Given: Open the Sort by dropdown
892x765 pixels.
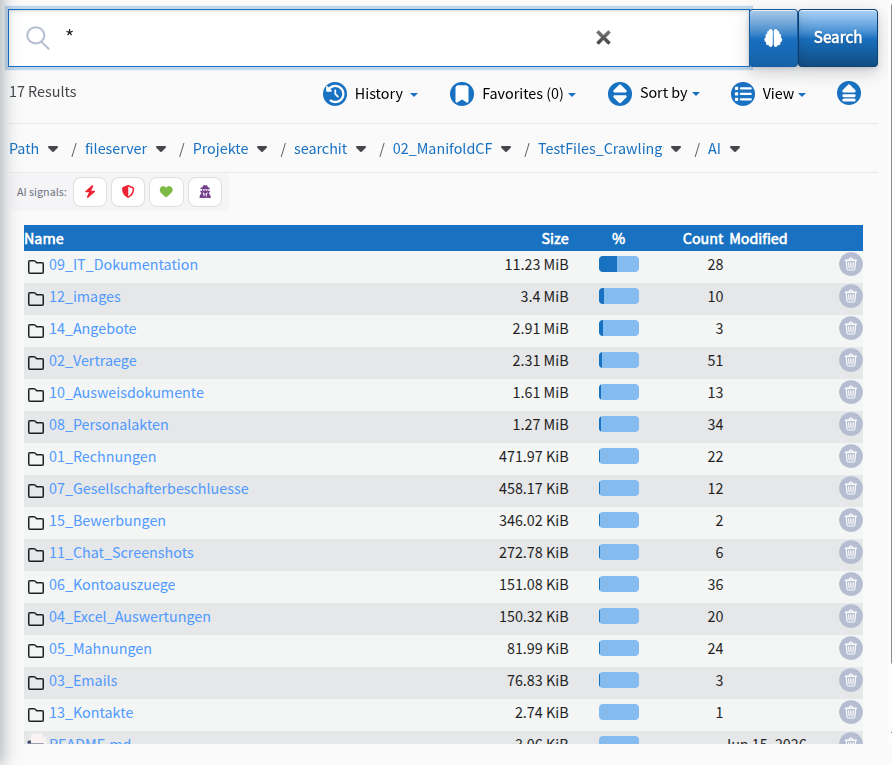Looking at the screenshot, I should coord(654,93).
